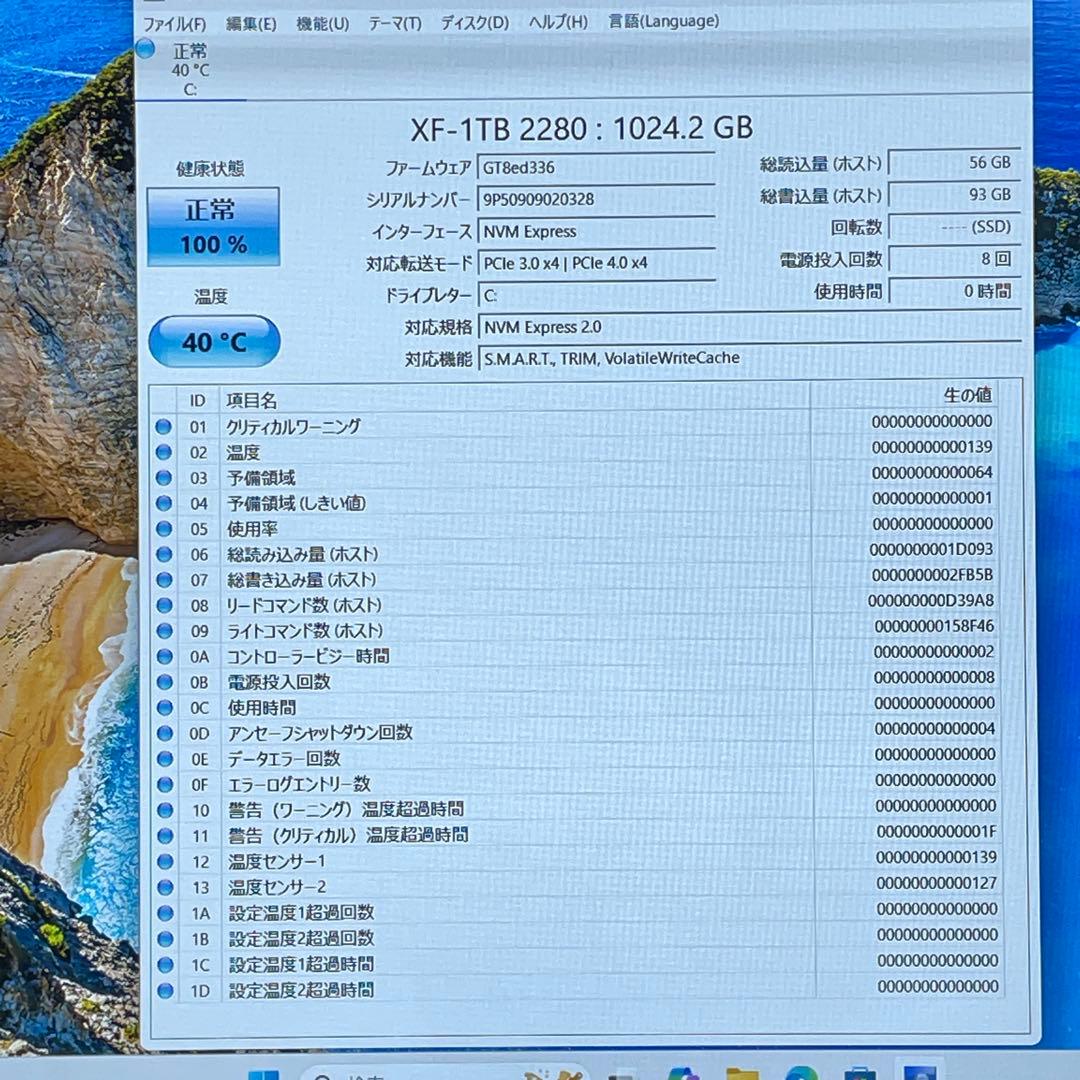The image size is (1080, 1080).
Task: Open the 機能(U) menu
Action: point(321,21)
